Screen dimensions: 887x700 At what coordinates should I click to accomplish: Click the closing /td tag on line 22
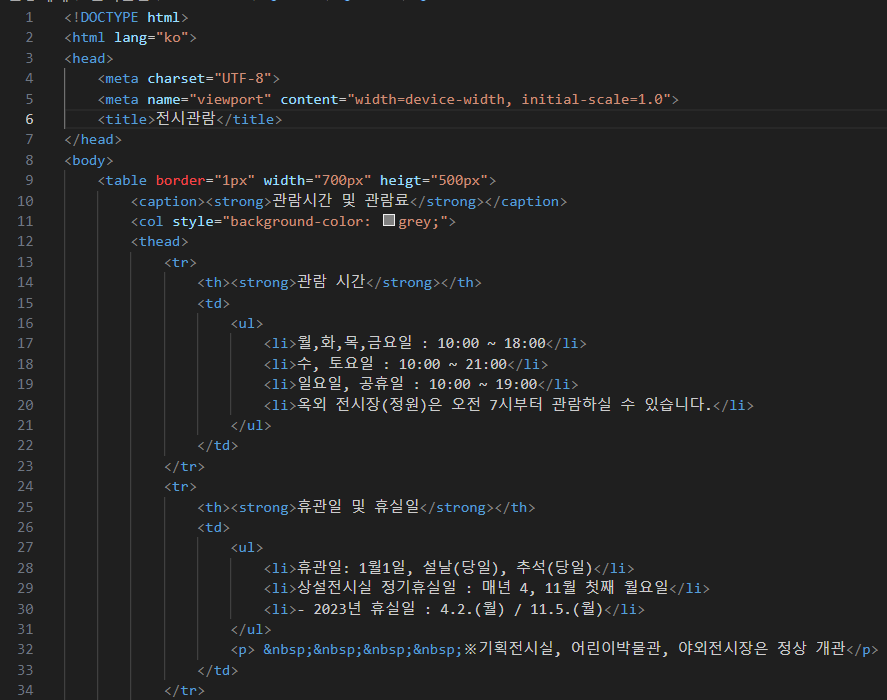[x=218, y=446]
